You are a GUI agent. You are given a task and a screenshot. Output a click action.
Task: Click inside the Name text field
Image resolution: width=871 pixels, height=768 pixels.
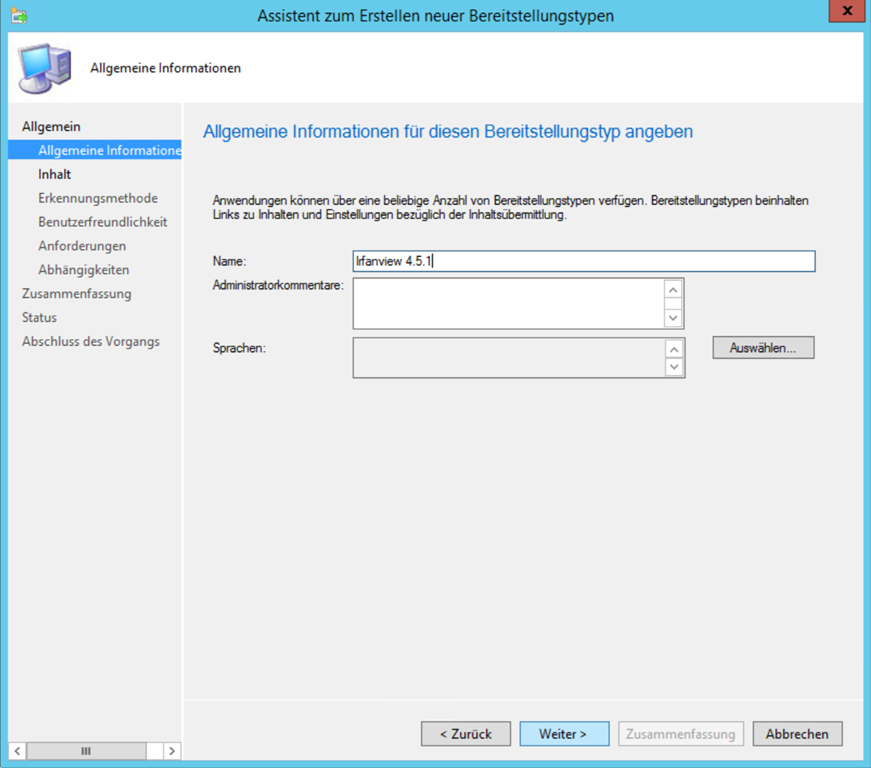[x=583, y=261]
